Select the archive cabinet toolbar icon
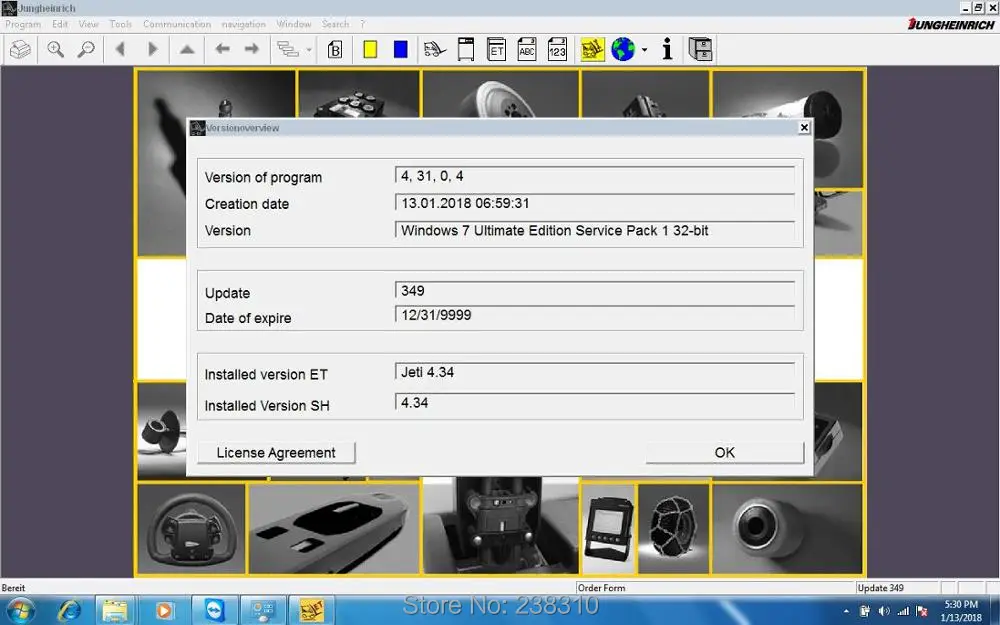The image size is (1000, 625). 701,48
